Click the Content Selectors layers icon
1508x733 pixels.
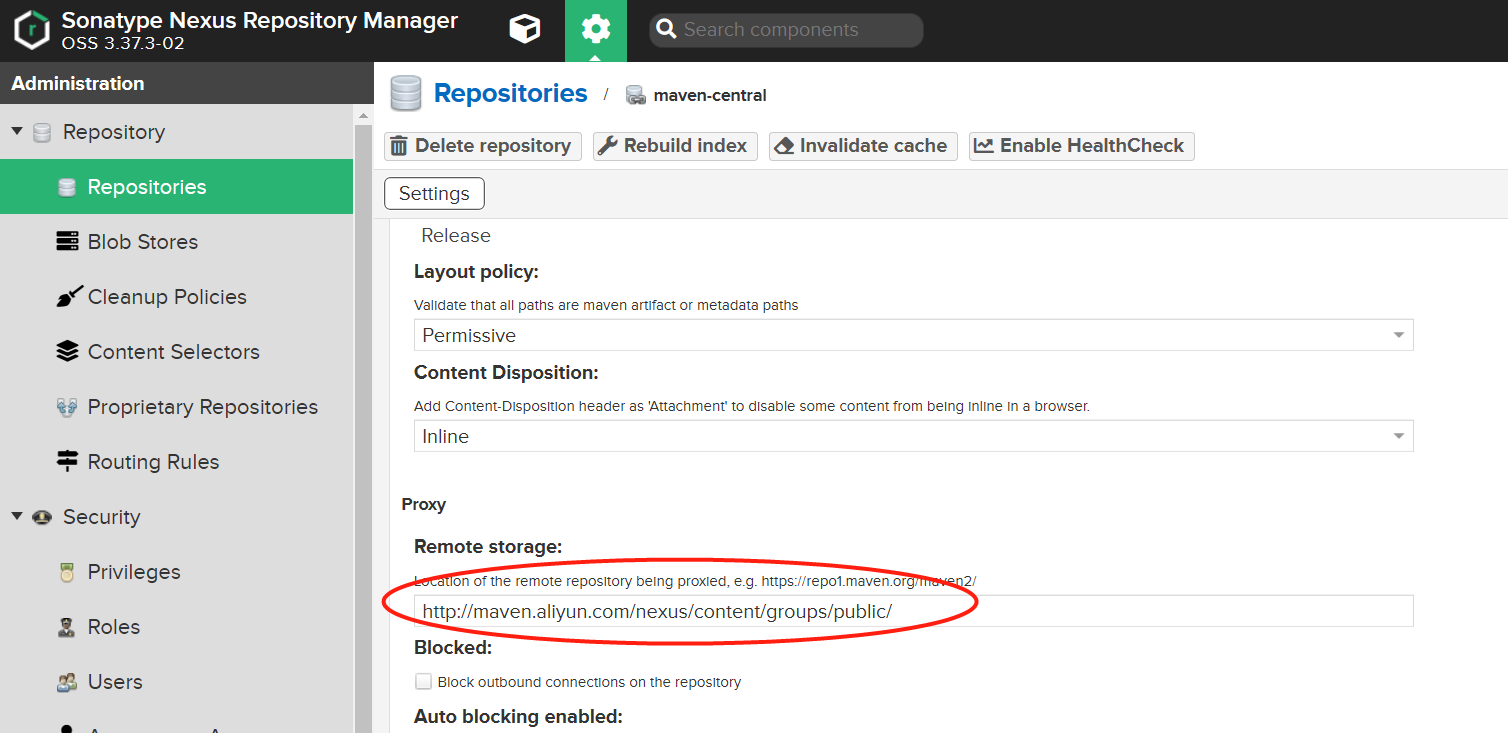(67, 352)
